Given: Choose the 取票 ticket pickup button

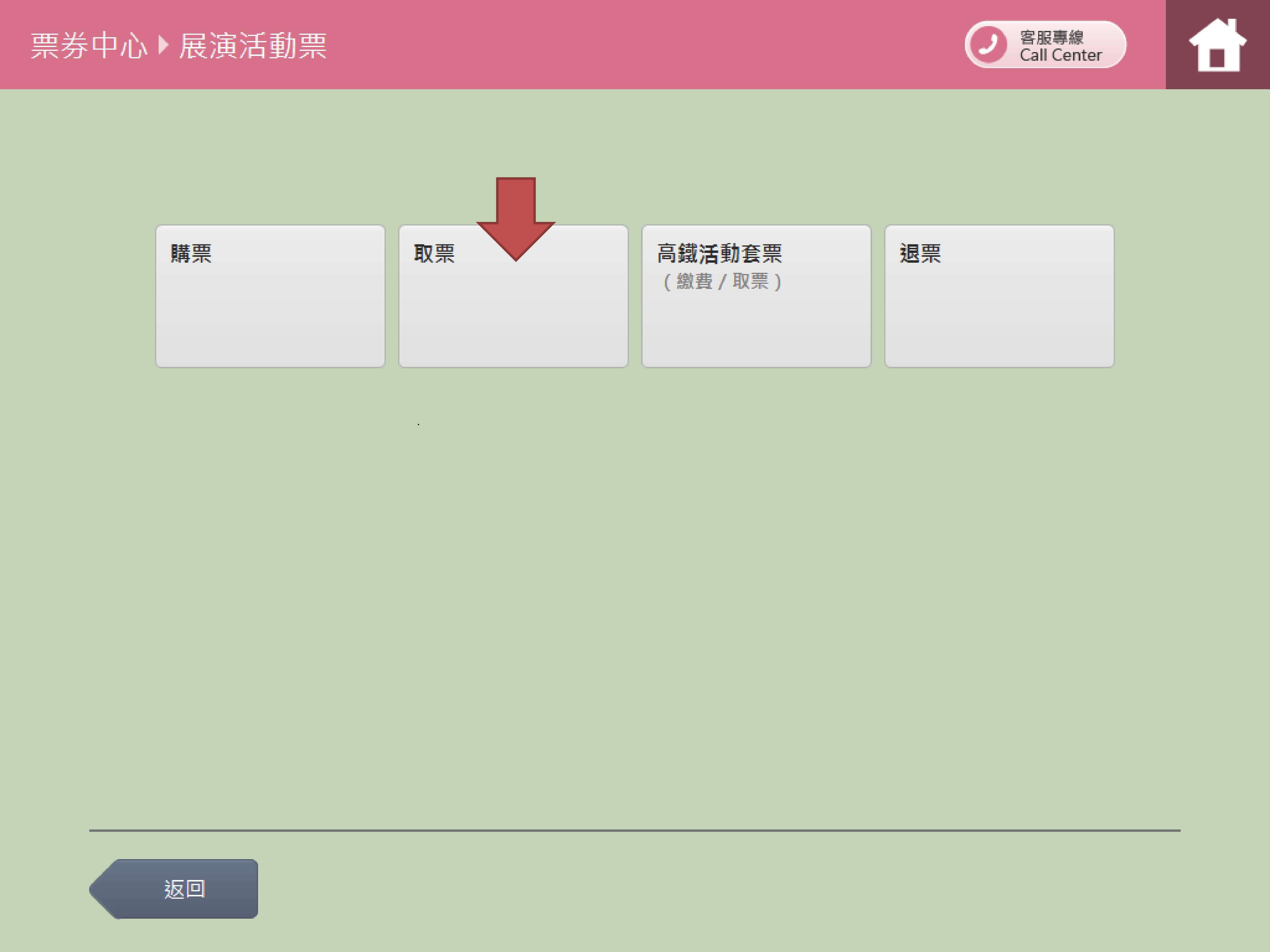Looking at the screenshot, I should (513, 296).
